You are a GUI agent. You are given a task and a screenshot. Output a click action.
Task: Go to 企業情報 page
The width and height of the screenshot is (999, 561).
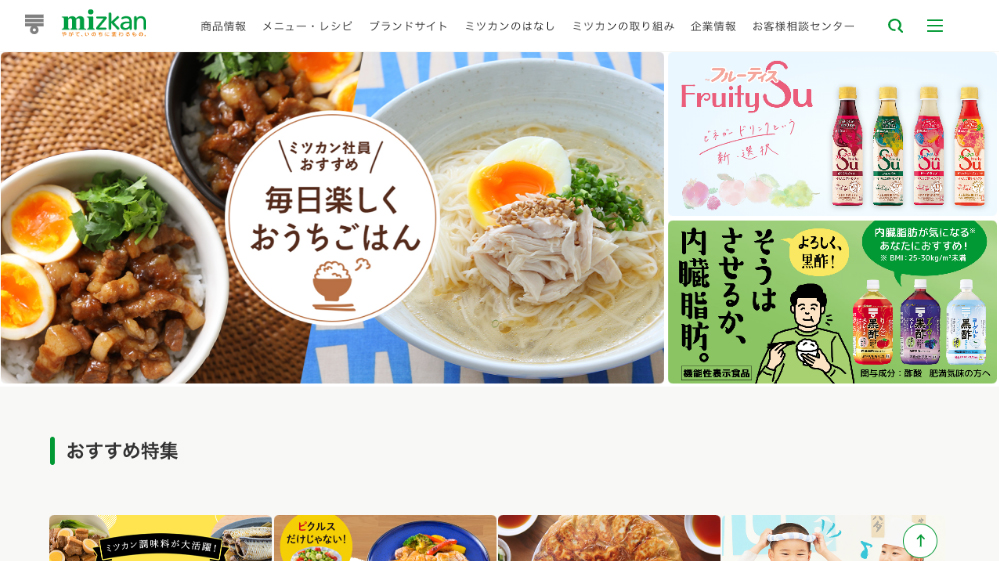(x=713, y=26)
